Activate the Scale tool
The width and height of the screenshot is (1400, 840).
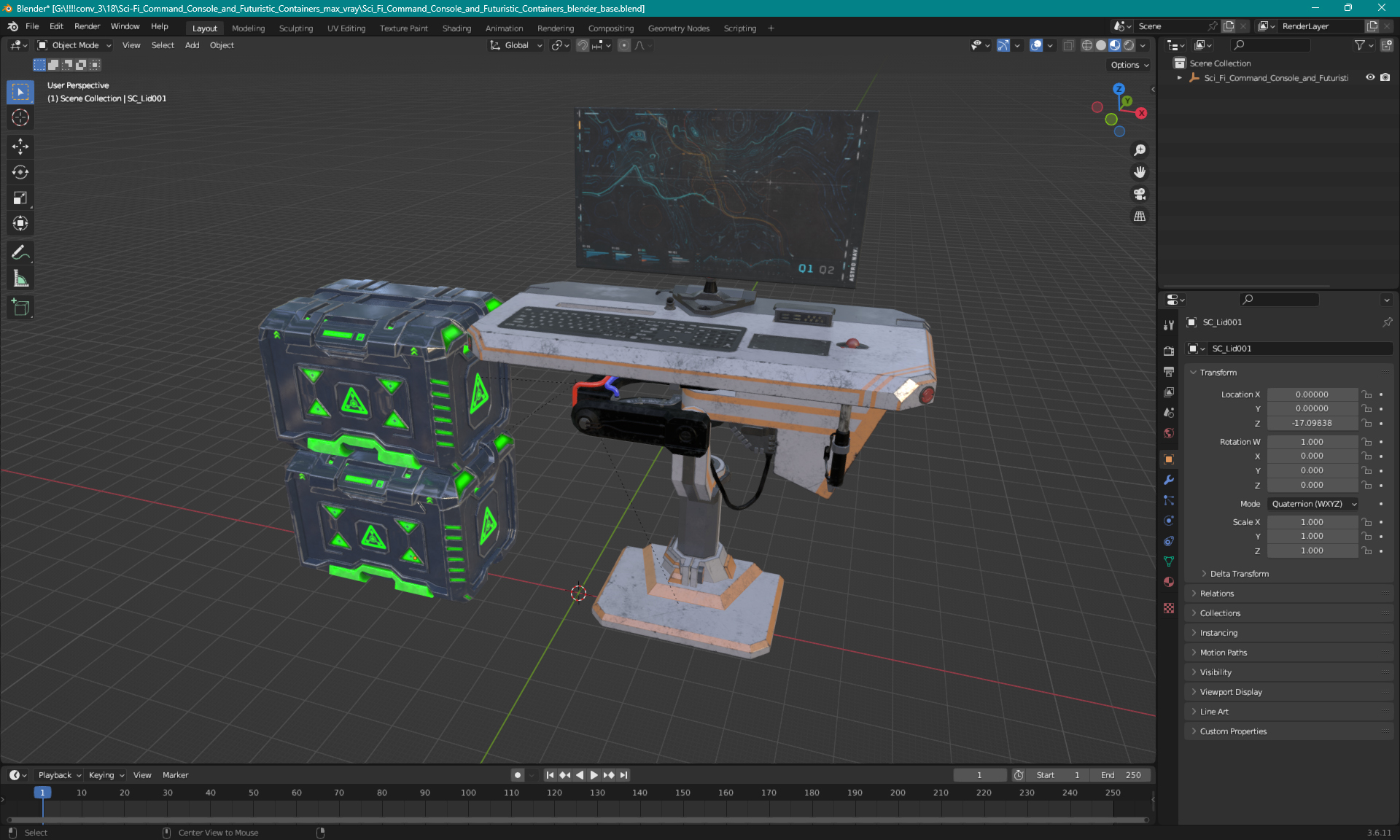[x=20, y=198]
